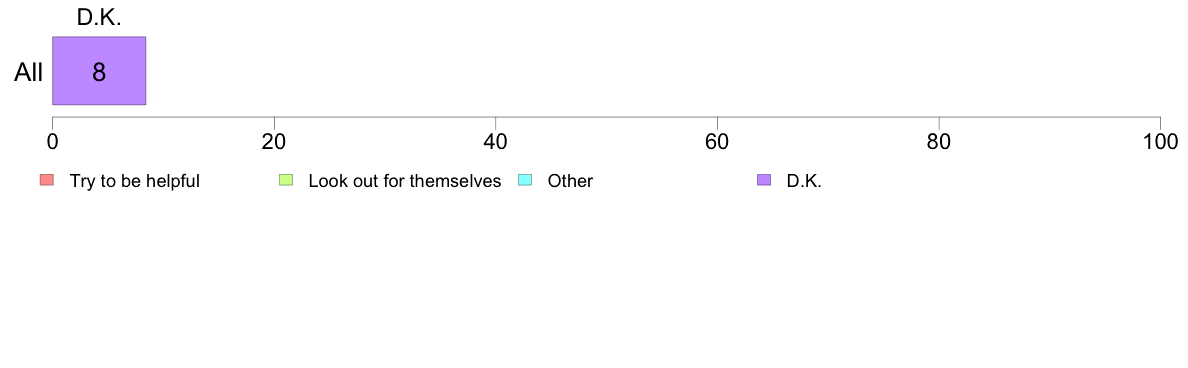Screen dimensions: 1188x368
Task: Click the All row label
Action: pyautogui.click(x=29, y=72)
